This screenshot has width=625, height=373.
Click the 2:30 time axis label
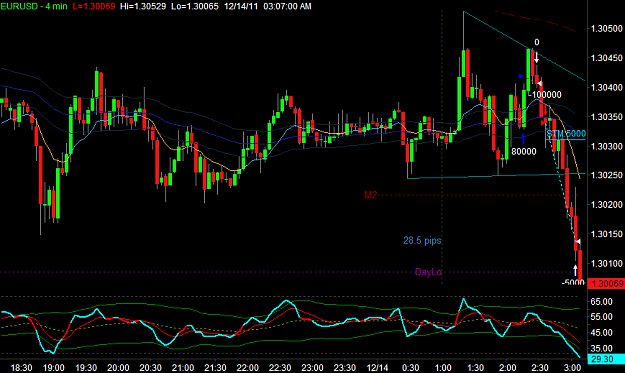540,367
